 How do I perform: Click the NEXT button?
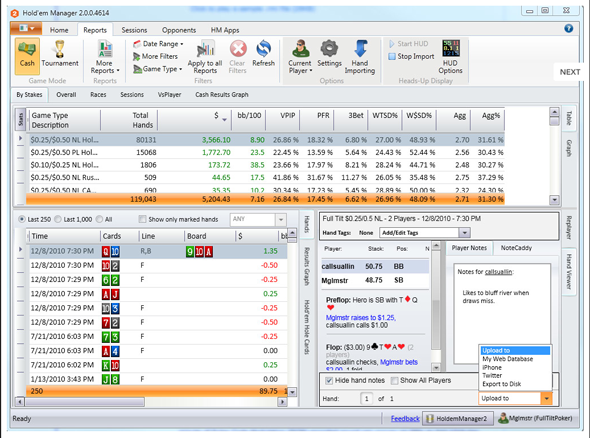[570, 72]
